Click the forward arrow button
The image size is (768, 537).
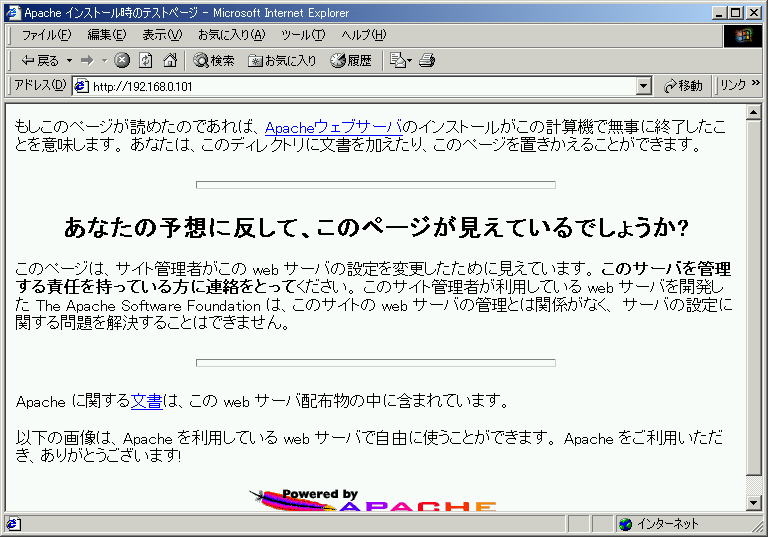[x=88, y=61]
